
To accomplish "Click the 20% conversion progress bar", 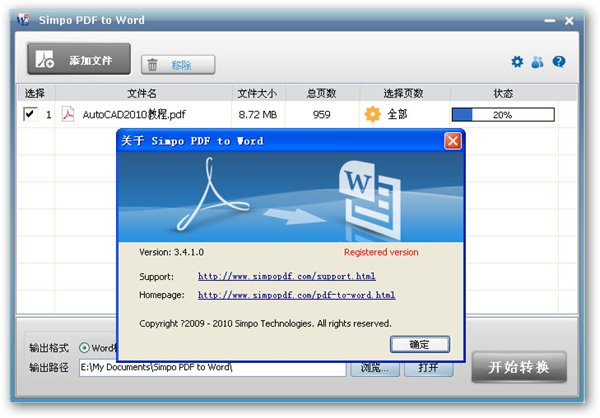I will 503,114.
